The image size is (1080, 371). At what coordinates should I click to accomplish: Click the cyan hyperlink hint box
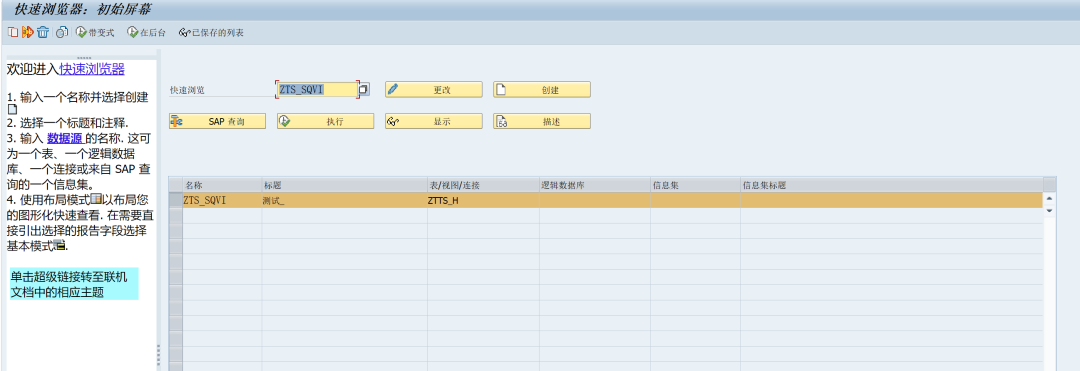[74, 284]
